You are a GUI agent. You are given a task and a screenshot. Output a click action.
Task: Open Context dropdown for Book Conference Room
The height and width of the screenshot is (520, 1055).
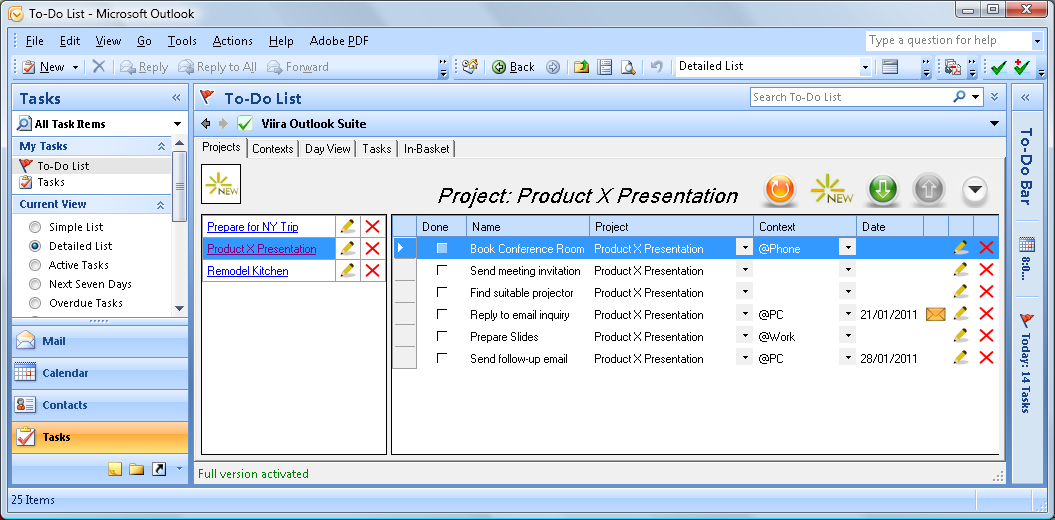point(847,248)
